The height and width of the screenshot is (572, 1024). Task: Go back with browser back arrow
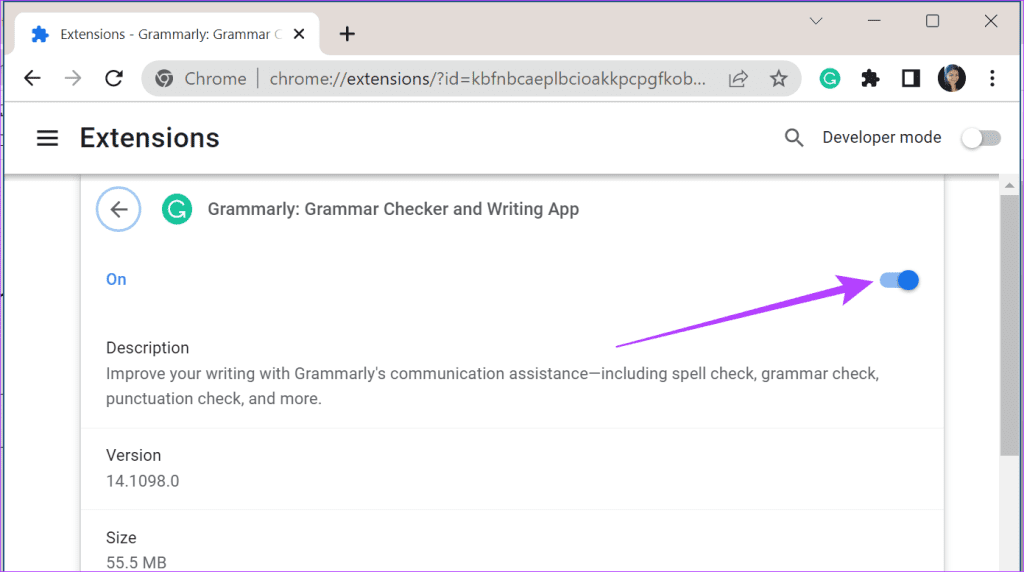coord(32,78)
